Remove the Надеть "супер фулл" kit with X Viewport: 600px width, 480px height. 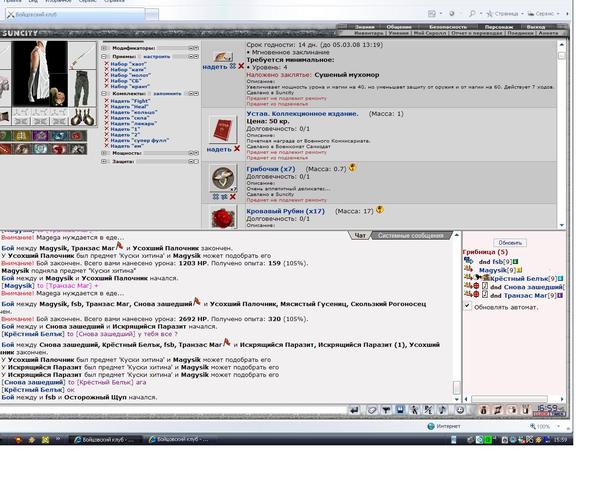tap(107, 140)
